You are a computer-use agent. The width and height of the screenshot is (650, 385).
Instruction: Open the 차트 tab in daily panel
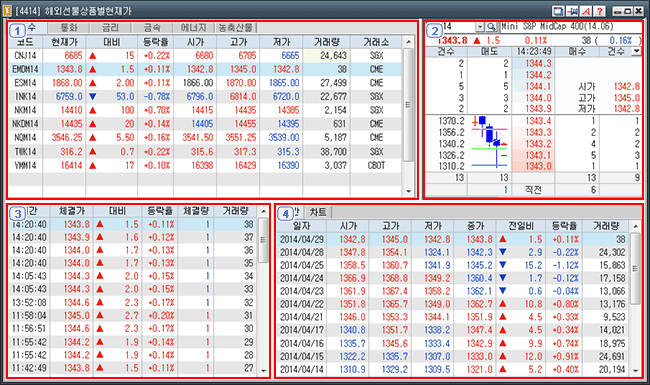[318, 212]
